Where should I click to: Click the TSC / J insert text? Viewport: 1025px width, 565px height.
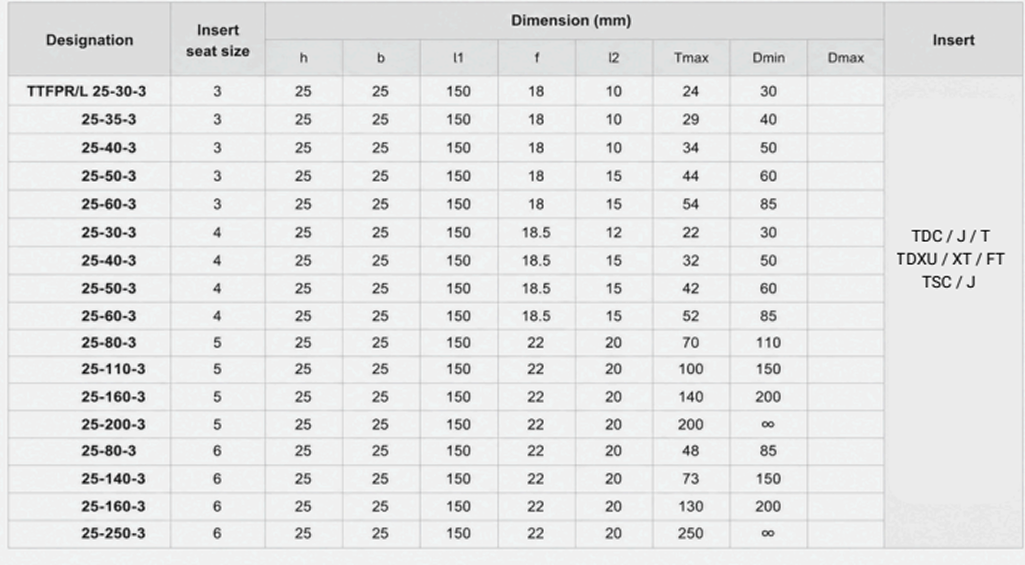[949, 282]
